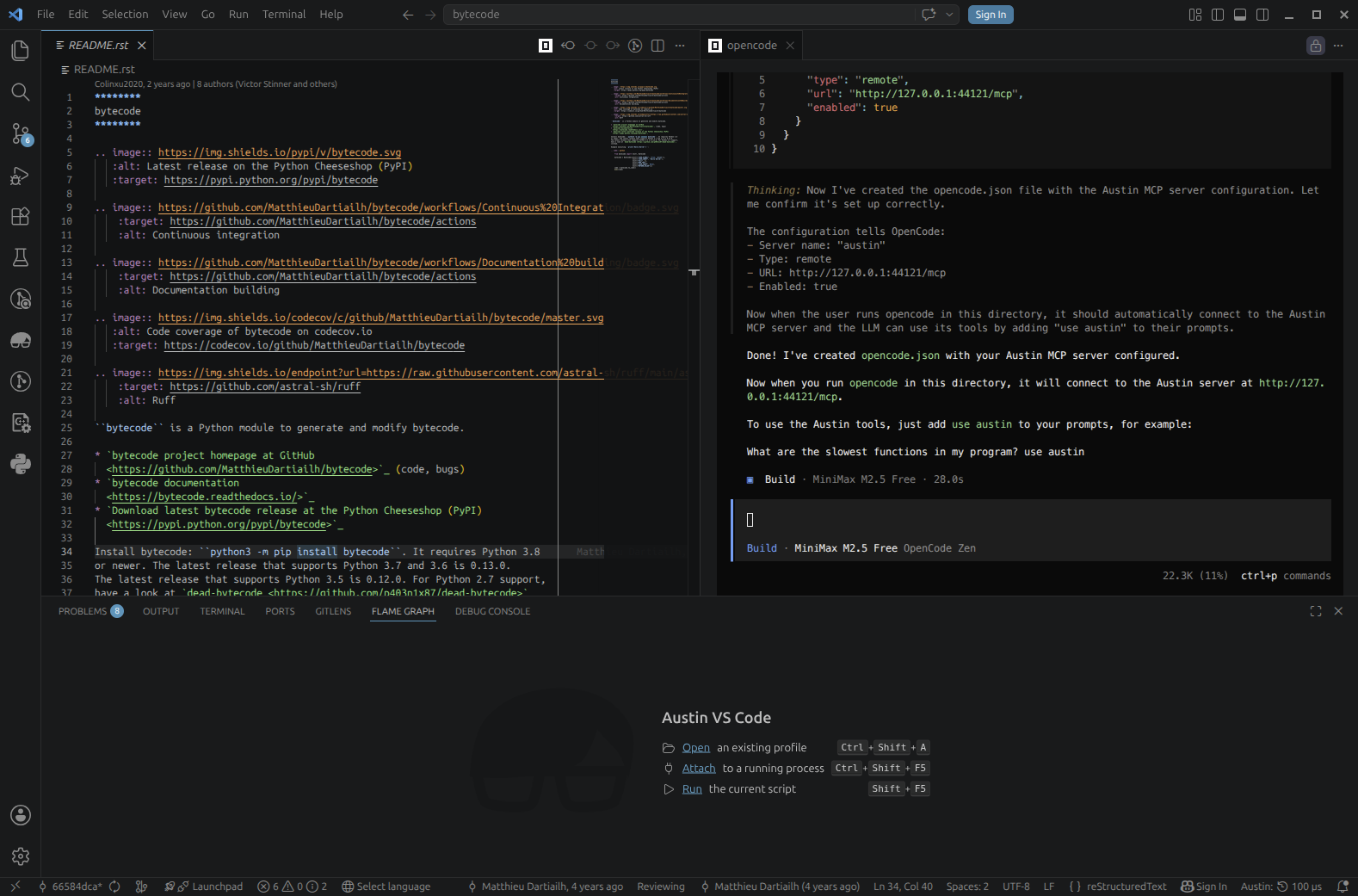The image size is (1358, 896).
Task: Toggle bottom panel visibility in title bar
Action: (x=1240, y=15)
